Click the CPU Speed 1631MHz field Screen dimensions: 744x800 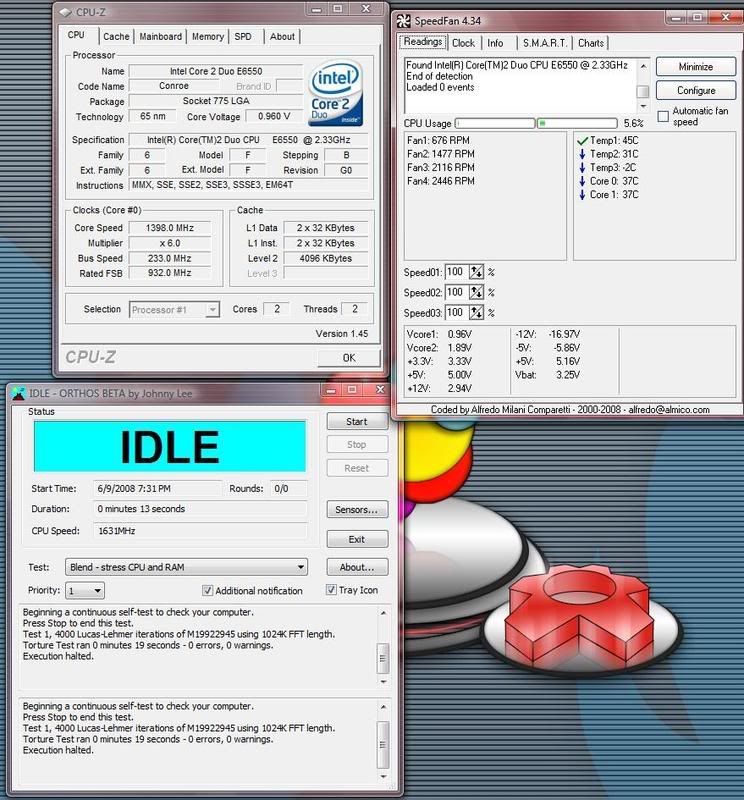click(201, 531)
